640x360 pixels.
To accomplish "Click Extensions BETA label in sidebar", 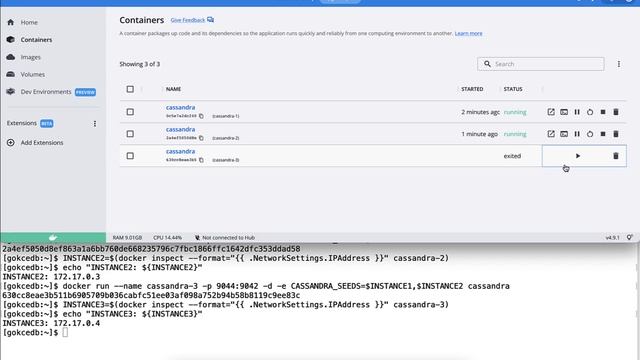I will tap(30, 123).
